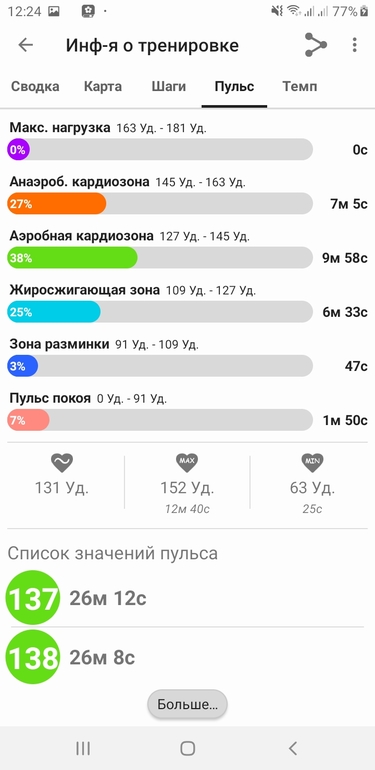Image resolution: width=375 pixels, height=770 pixels.
Task: Tap the Android home button
Action: click(188, 748)
